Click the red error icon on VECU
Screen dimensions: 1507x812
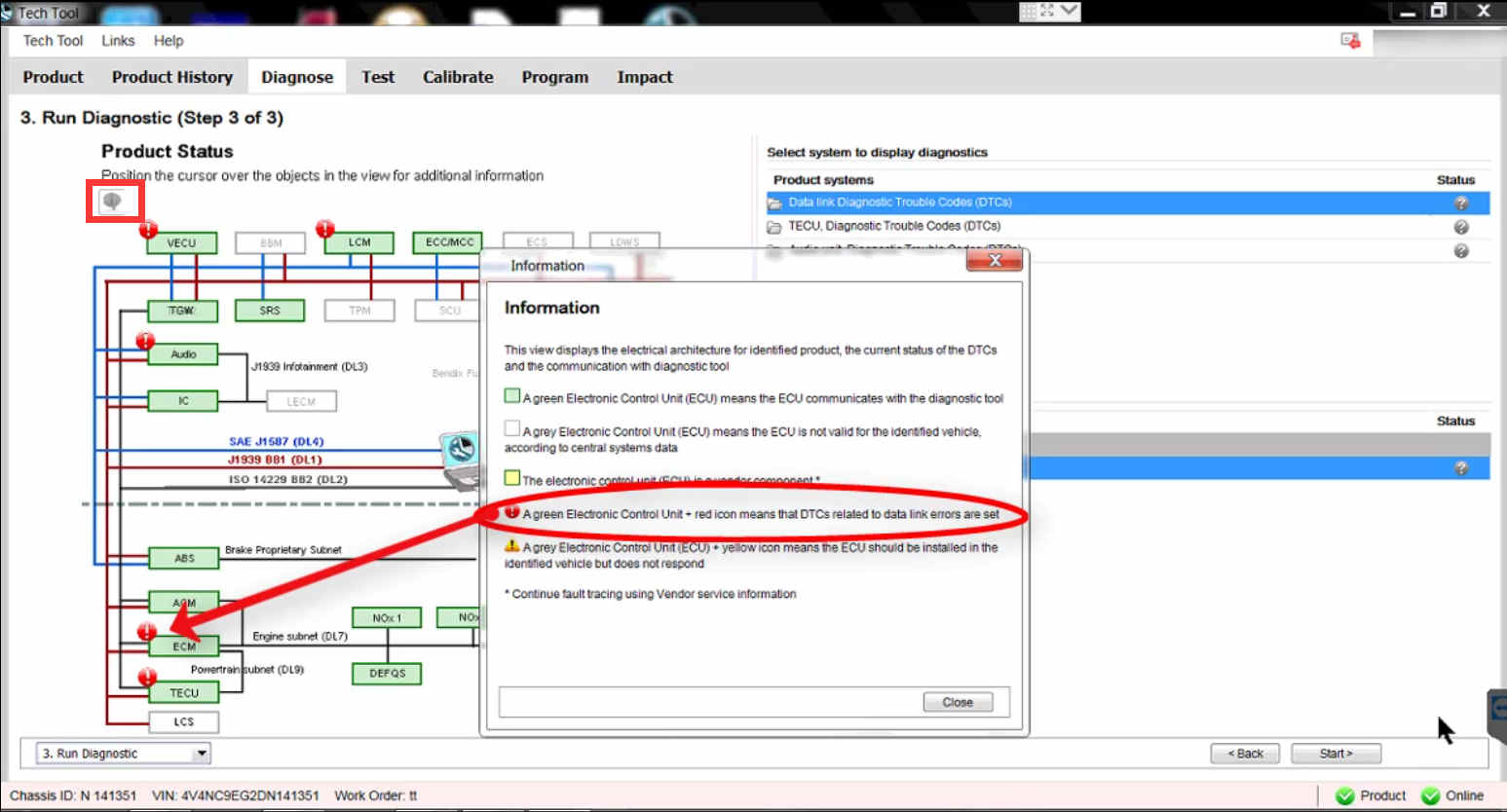click(148, 230)
